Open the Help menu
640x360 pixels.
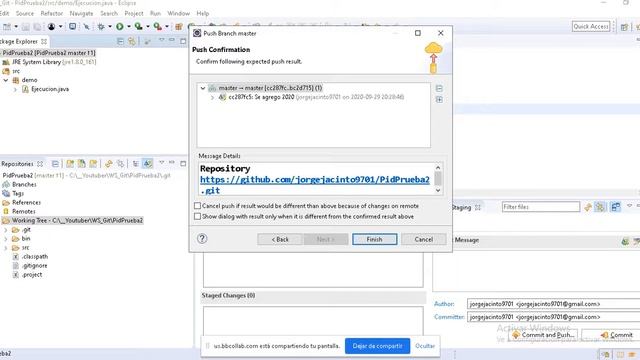(202, 13)
